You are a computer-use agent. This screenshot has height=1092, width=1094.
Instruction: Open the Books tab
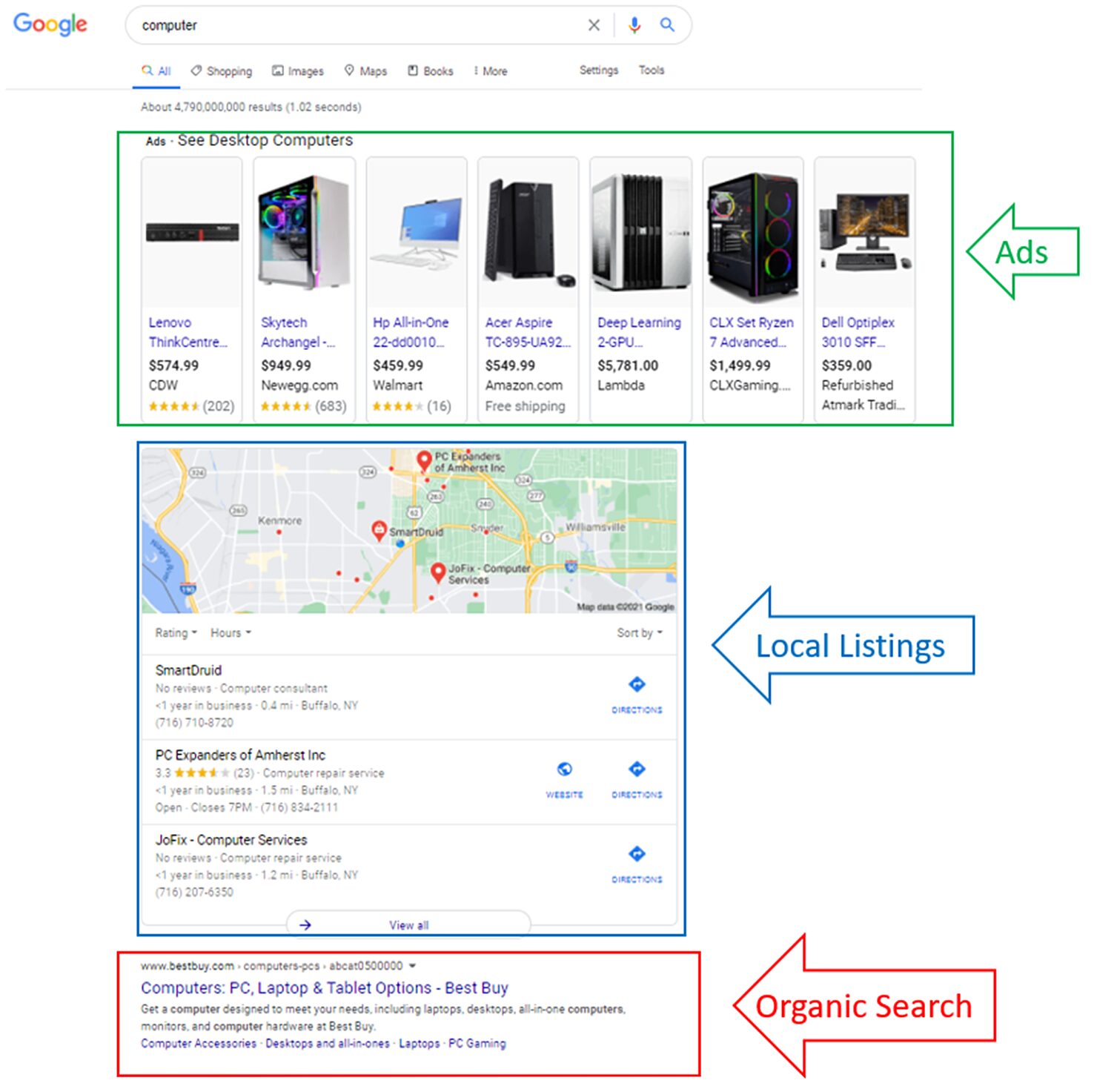pyautogui.click(x=430, y=71)
